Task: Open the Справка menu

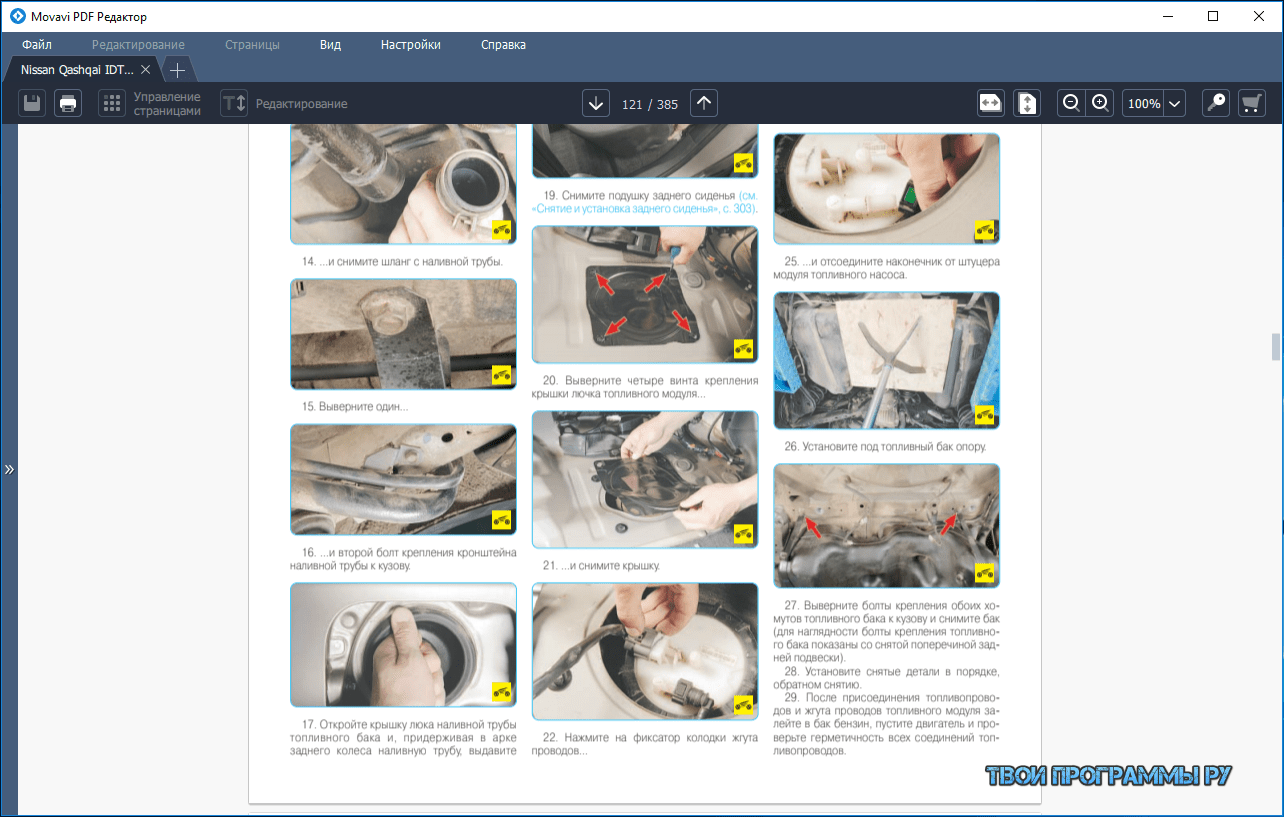Action: click(x=503, y=45)
